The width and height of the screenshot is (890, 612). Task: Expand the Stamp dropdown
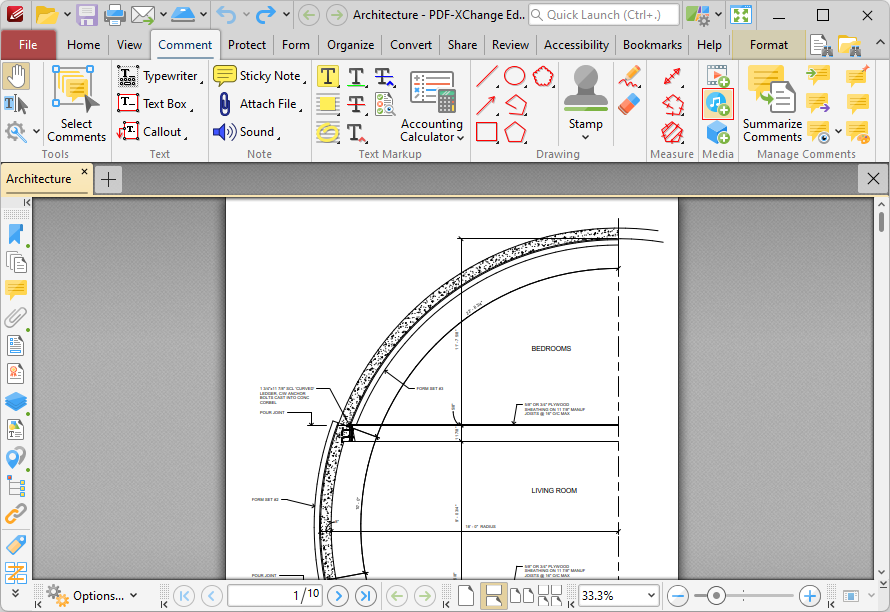(x=585, y=137)
